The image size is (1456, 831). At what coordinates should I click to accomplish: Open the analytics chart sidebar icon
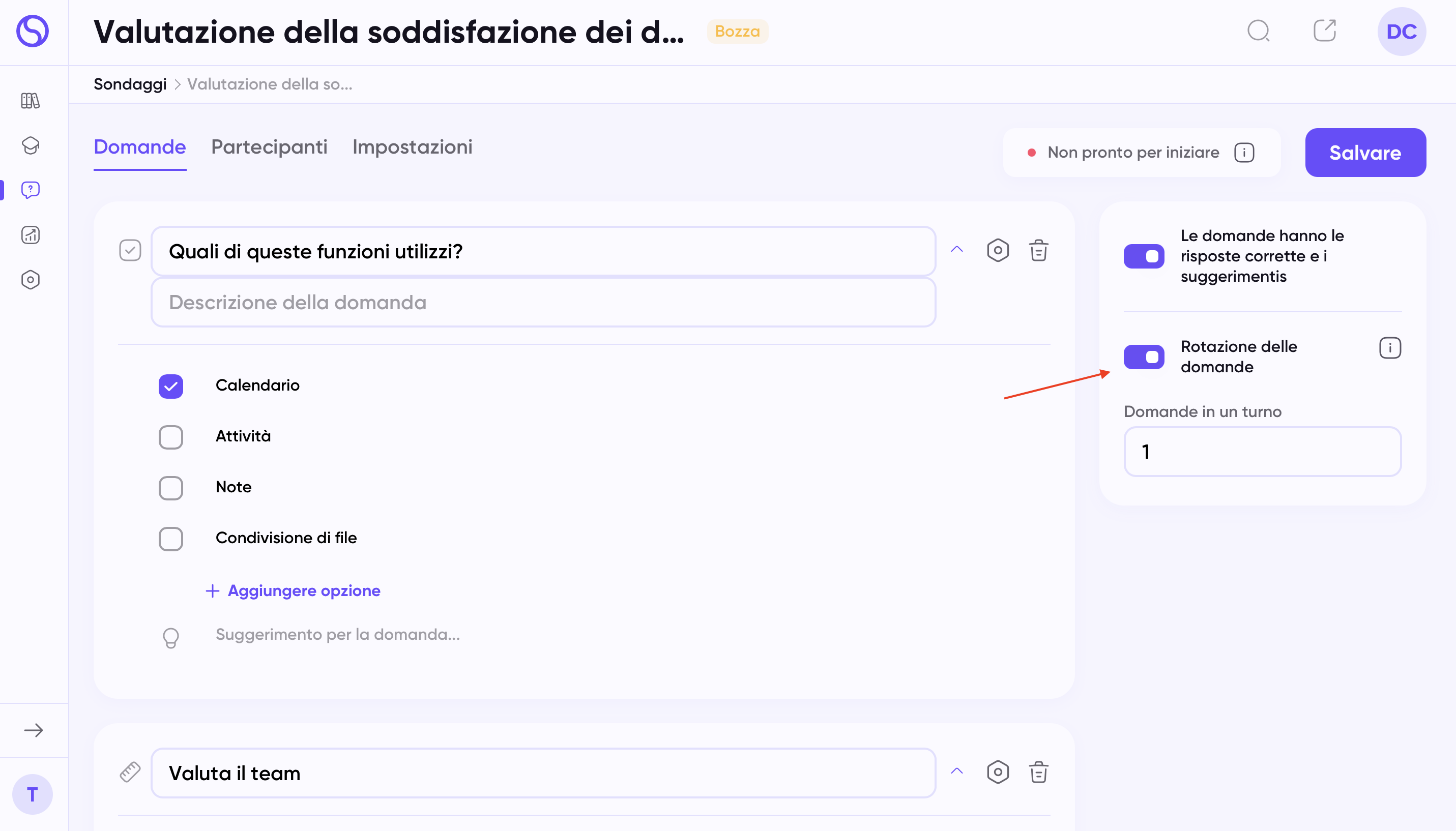pyautogui.click(x=30, y=235)
